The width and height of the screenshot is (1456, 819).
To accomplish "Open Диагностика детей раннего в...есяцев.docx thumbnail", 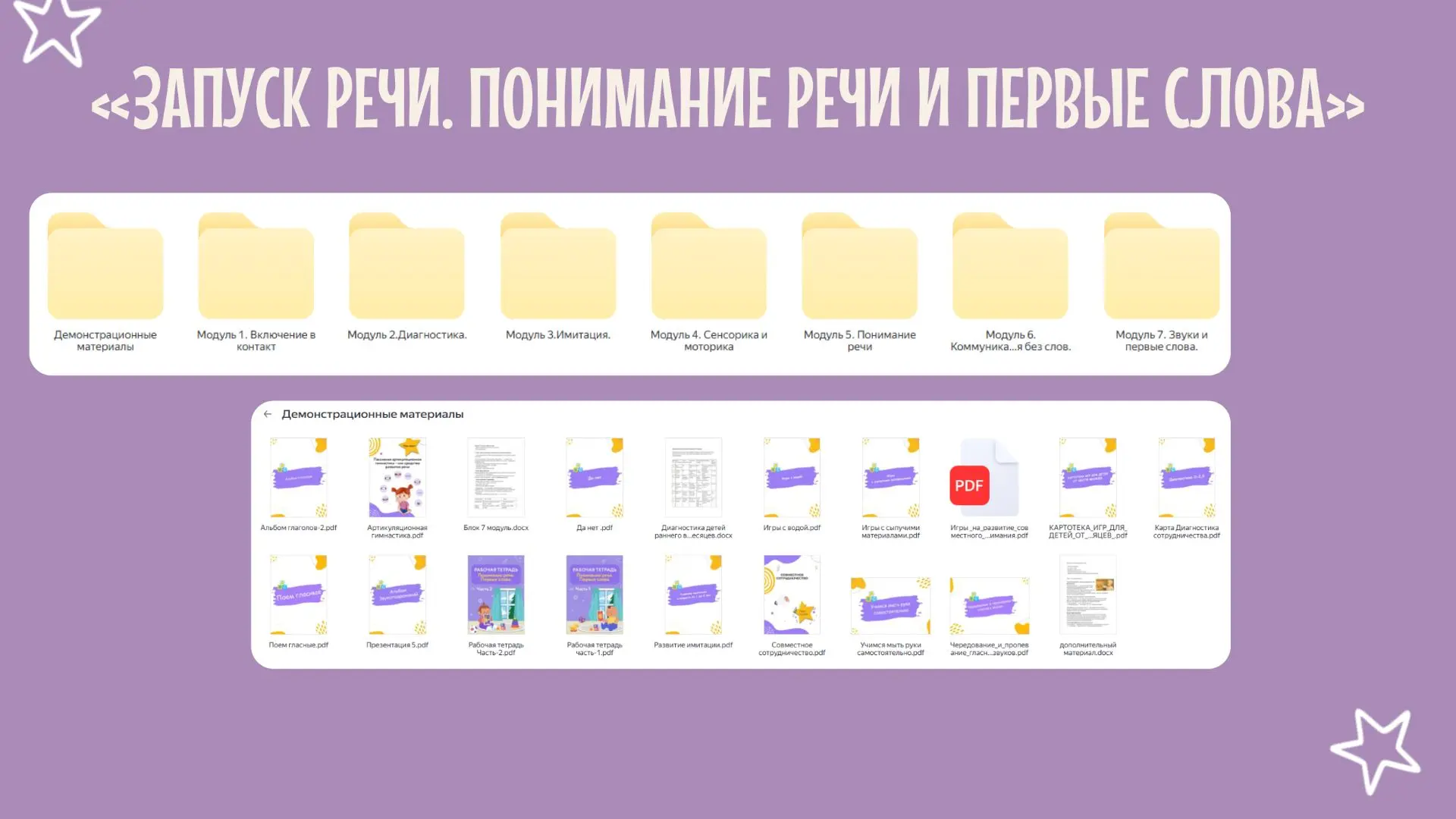I will coord(693,478).
